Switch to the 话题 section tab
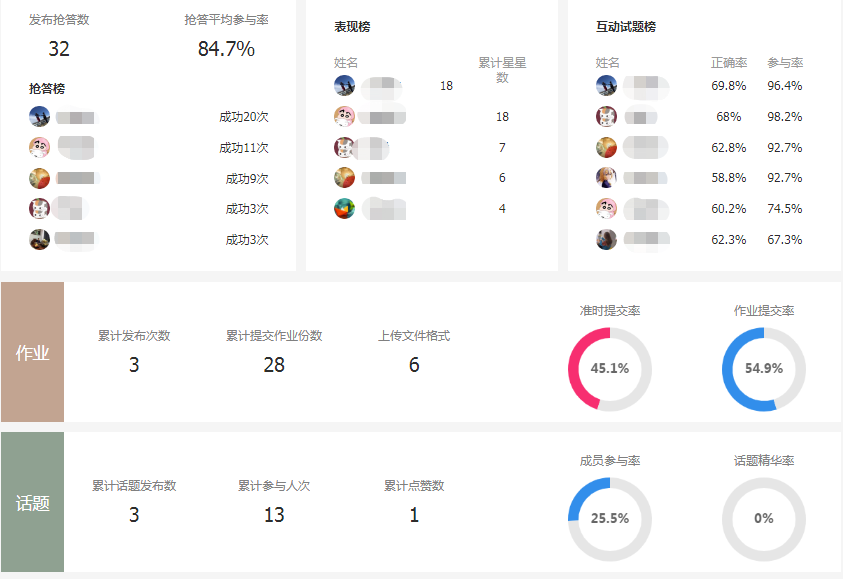Viewport: 843px width, 579px height. (x=33, y=503)
